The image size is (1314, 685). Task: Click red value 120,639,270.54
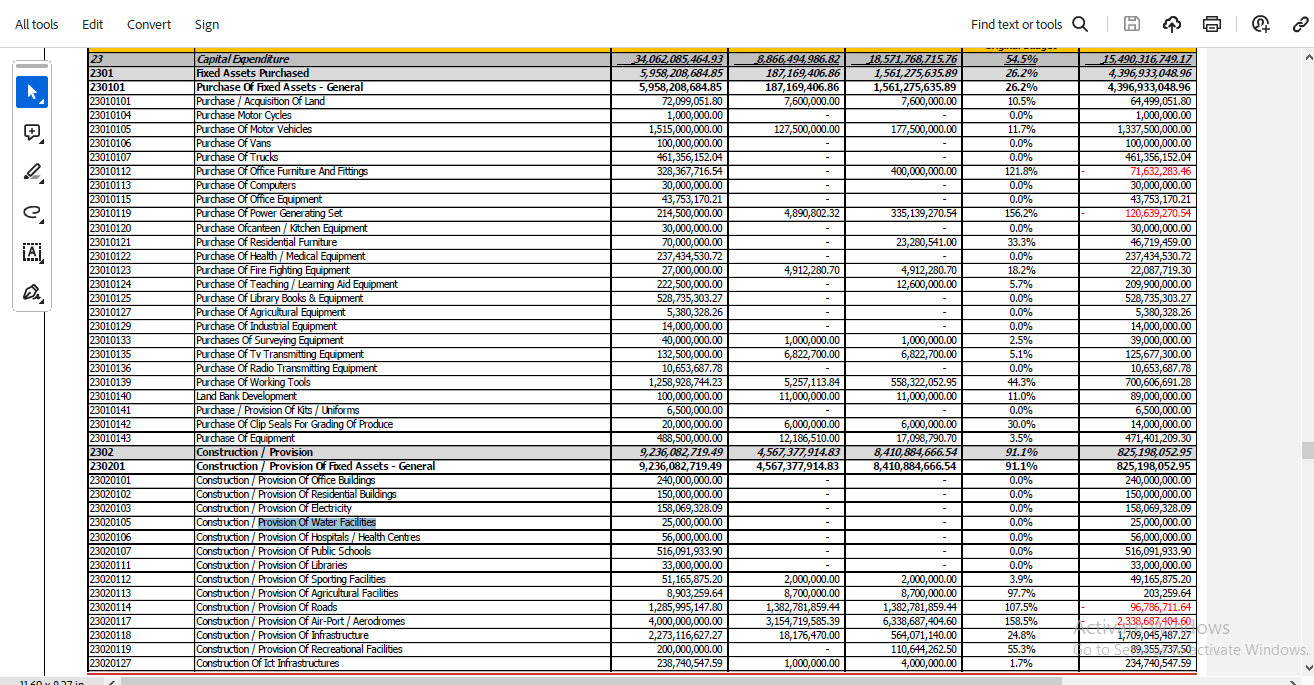(1158, 213)
